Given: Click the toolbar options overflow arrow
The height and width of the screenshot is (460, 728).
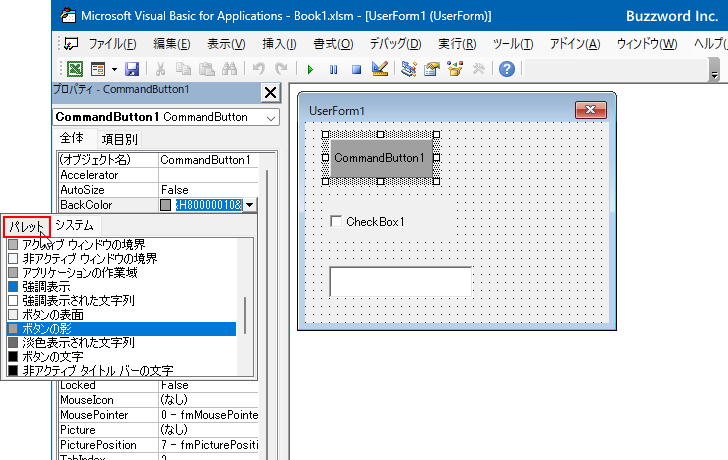Looking at the screenshot, I should pyautogui.click(x=715, y=74).
